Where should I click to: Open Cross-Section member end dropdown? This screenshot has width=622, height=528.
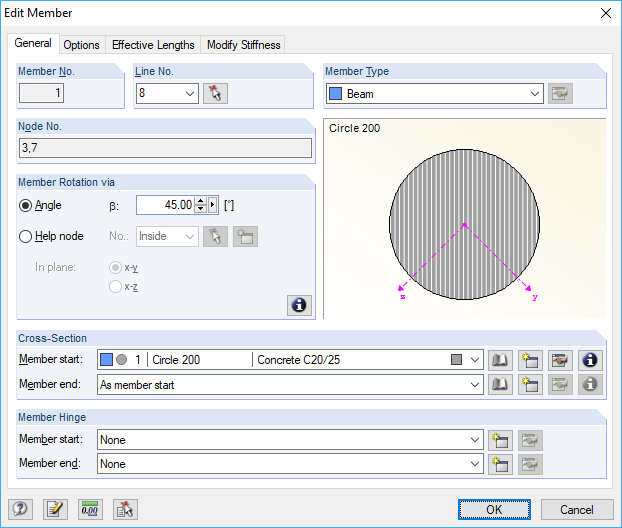click(x=474, y=384)
